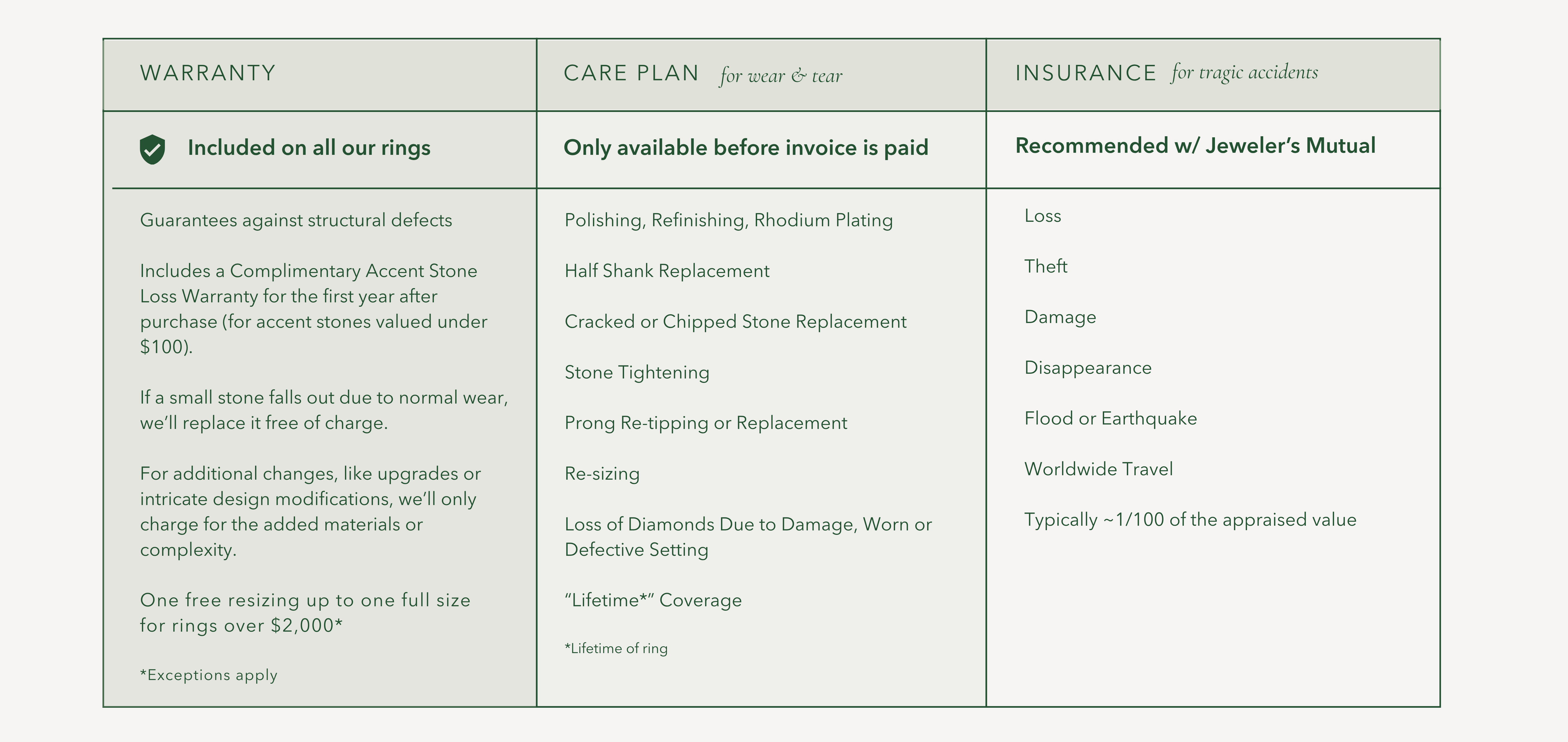Screen dimensions: 1568x742
Task: Select 'Cracked or Chipped Stone Replacement' item
Action: (735, 321)
